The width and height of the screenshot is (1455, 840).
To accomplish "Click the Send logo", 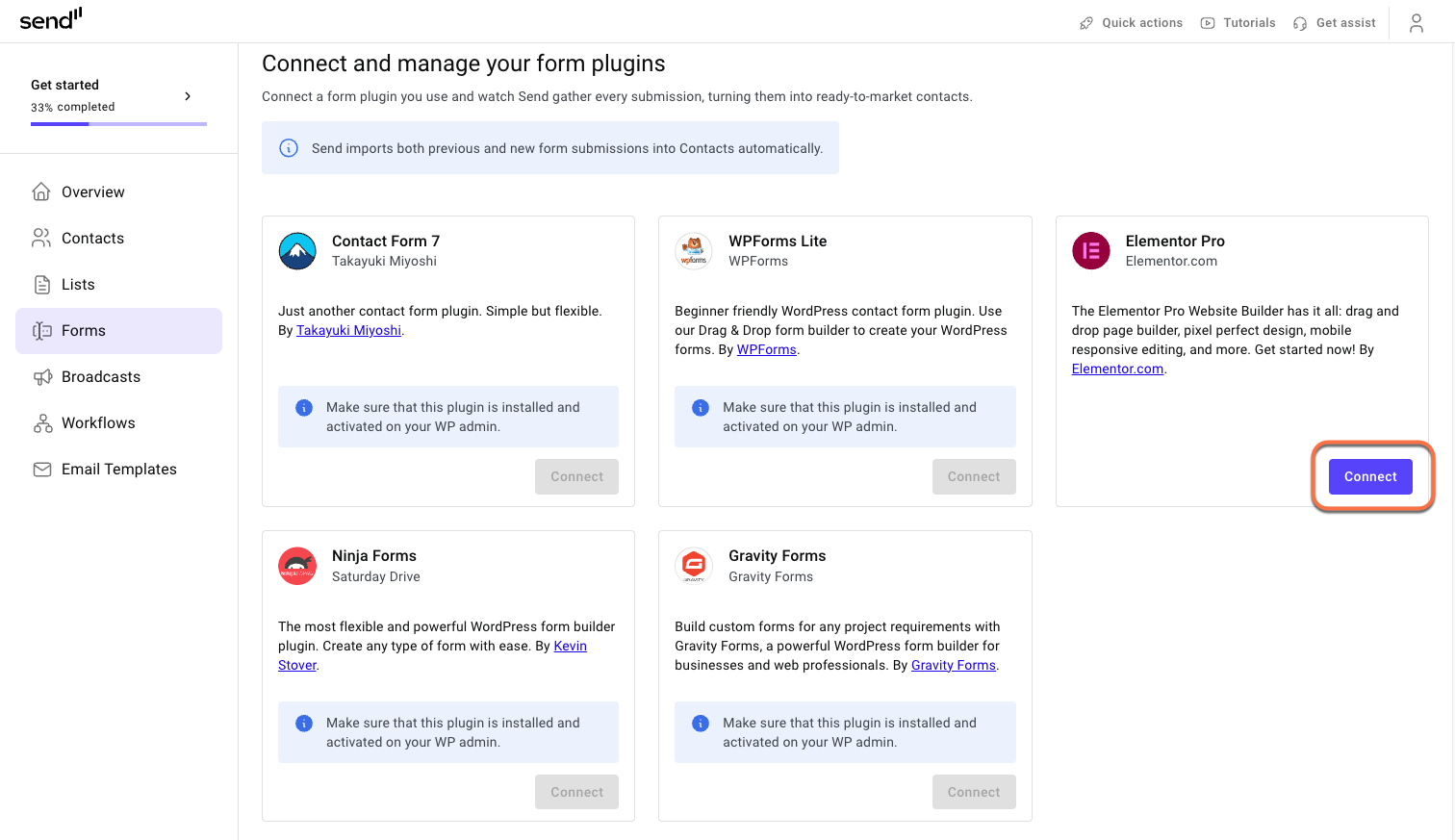I will pyautogui.click(x=51, y=19).
